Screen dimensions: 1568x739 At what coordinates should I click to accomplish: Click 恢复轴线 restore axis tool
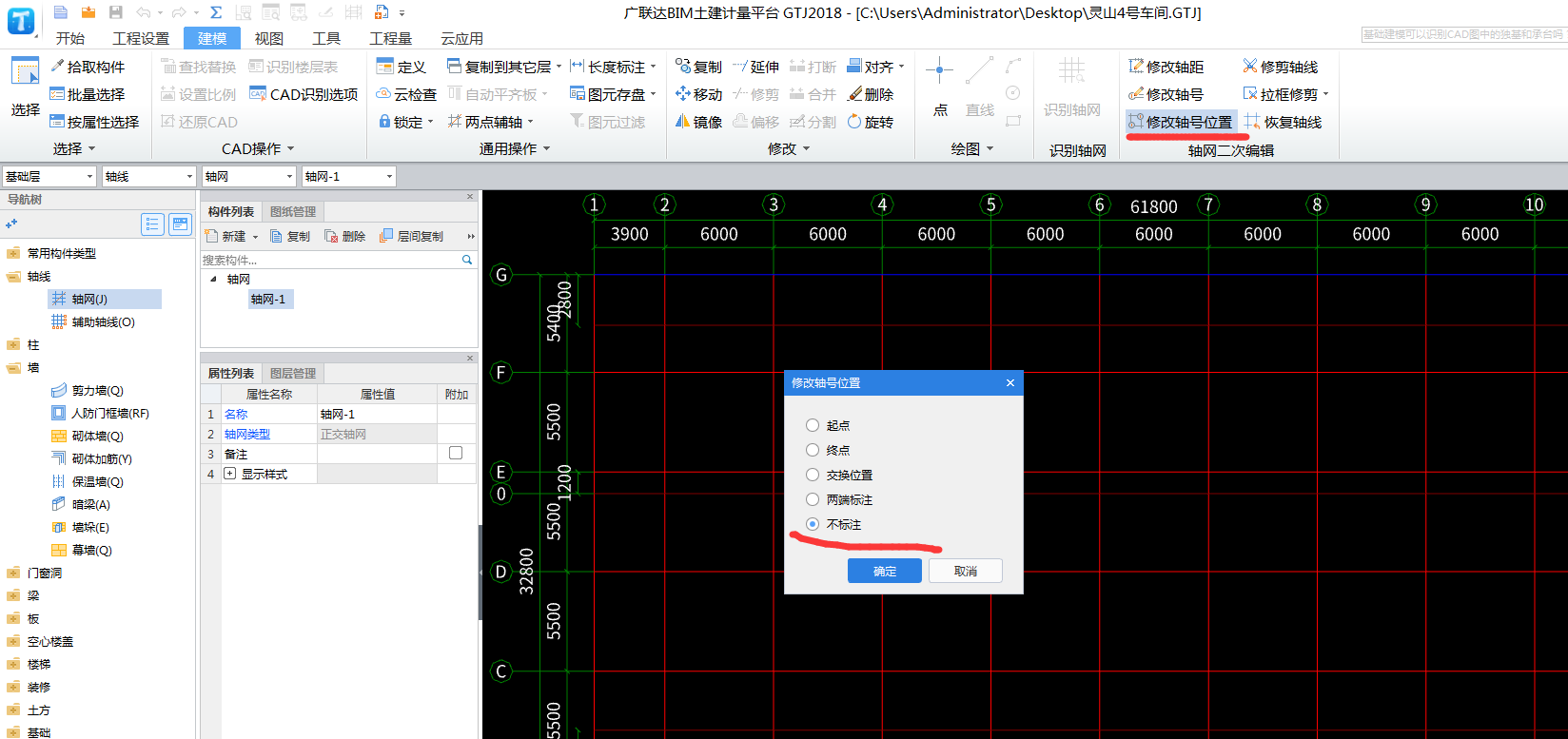tap(1283, 122)
